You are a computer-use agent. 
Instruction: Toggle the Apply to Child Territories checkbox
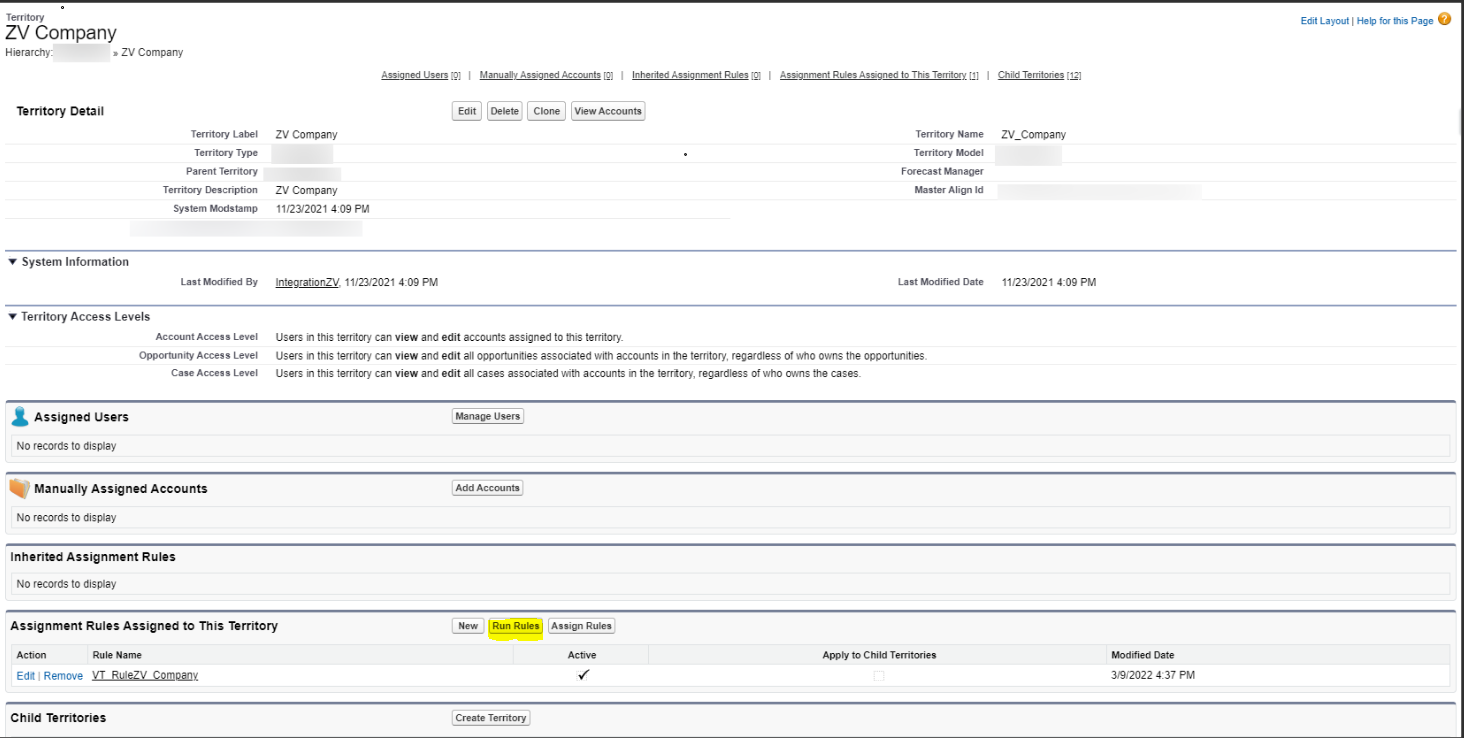879,676
